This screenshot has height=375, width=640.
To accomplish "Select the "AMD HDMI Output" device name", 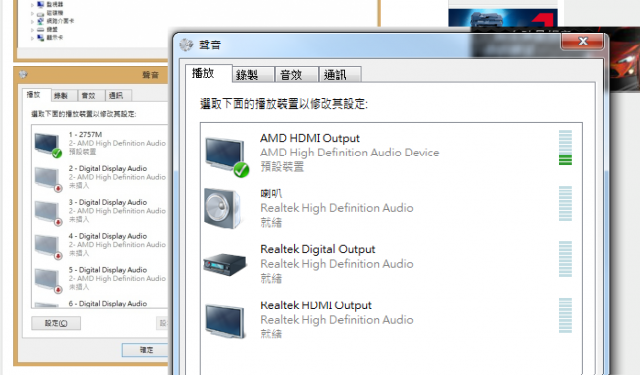I will pyautogui.click(x=310, y=138).
